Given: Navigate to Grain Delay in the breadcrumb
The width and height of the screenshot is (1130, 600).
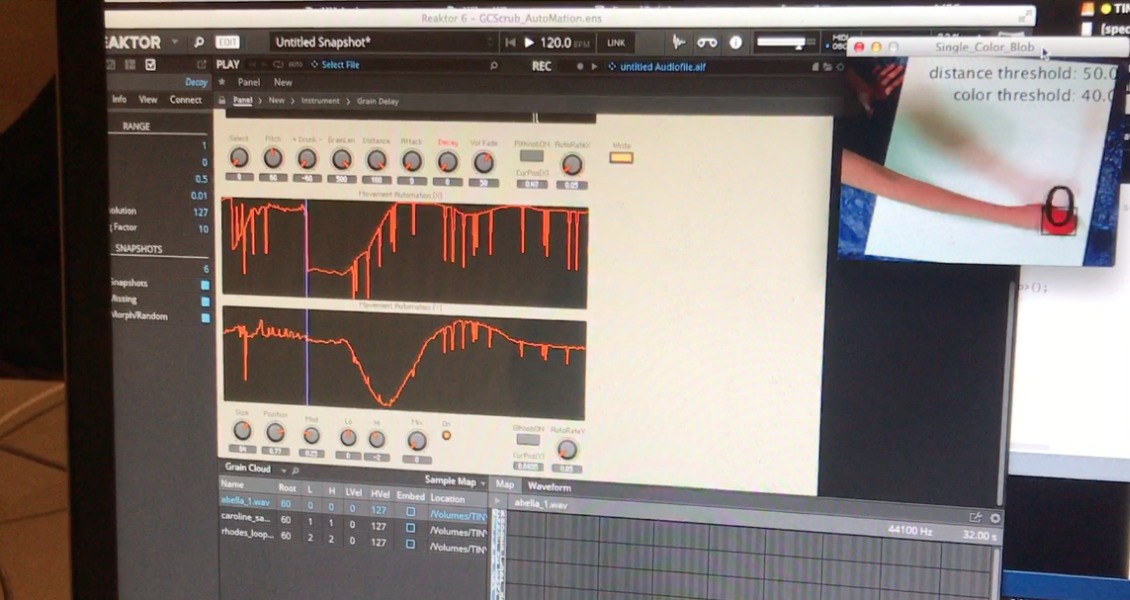Looking at the screenshot, I should pos(378,102).
